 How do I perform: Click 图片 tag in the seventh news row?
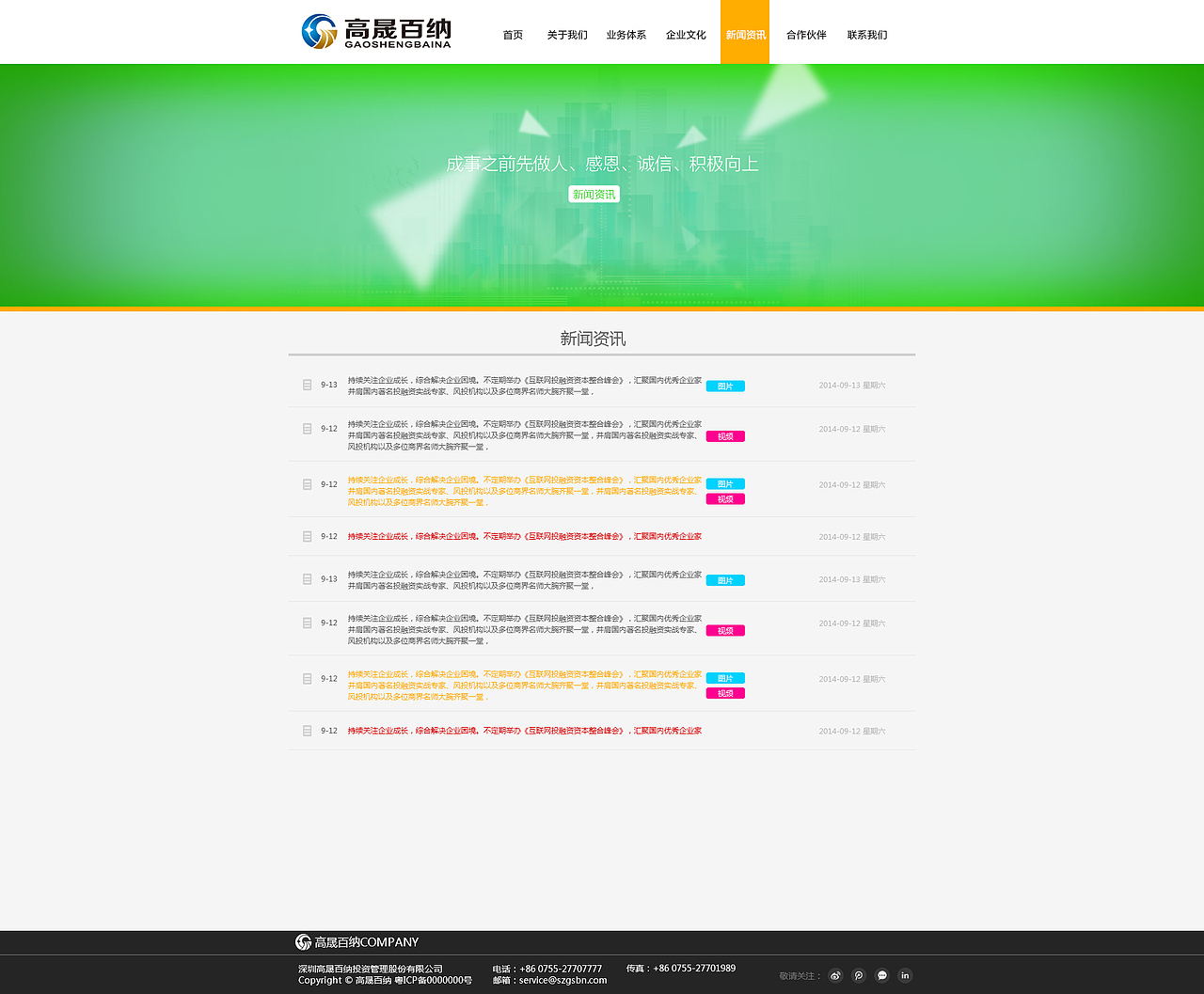pos(725,678)
